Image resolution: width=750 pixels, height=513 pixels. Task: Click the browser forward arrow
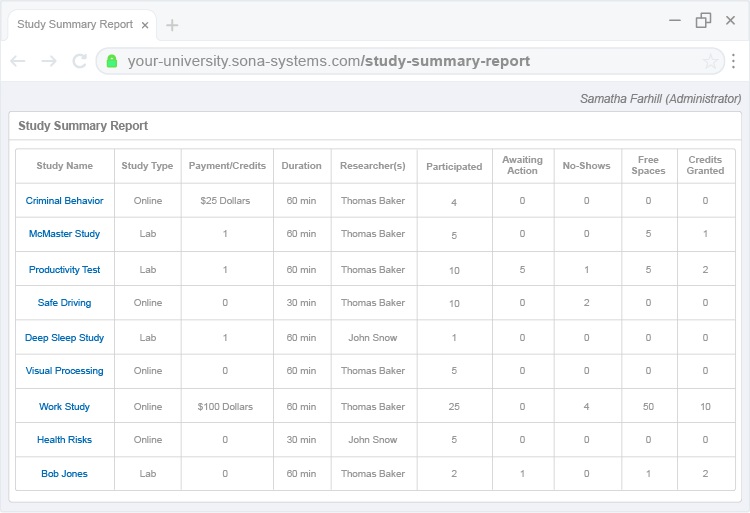tap(49, 61)
